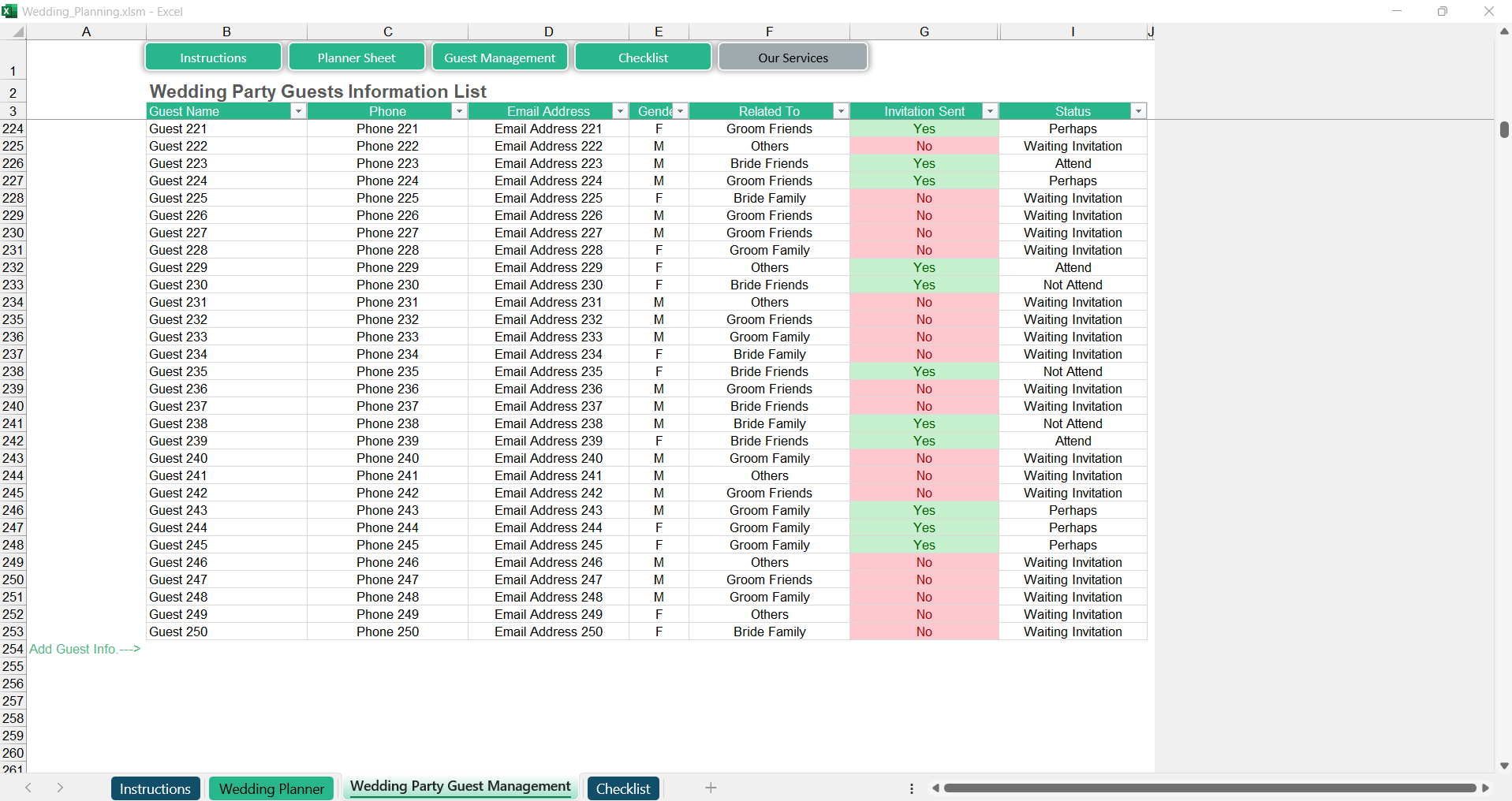
Task: Open the Guest Name filter dropdown
Action: (x=298, y=112)
